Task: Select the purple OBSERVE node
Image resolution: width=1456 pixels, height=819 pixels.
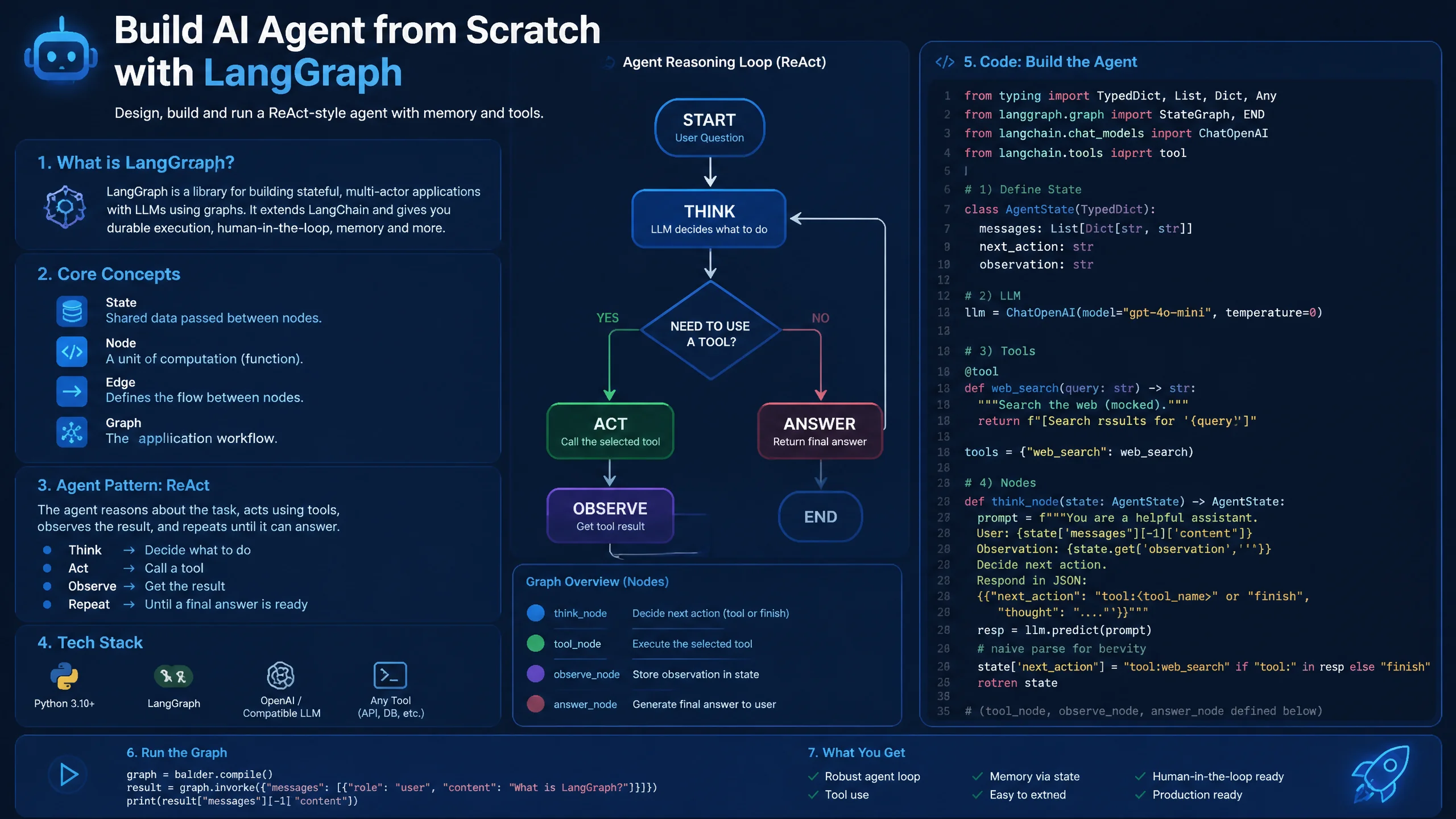Action: pos(610,516)
